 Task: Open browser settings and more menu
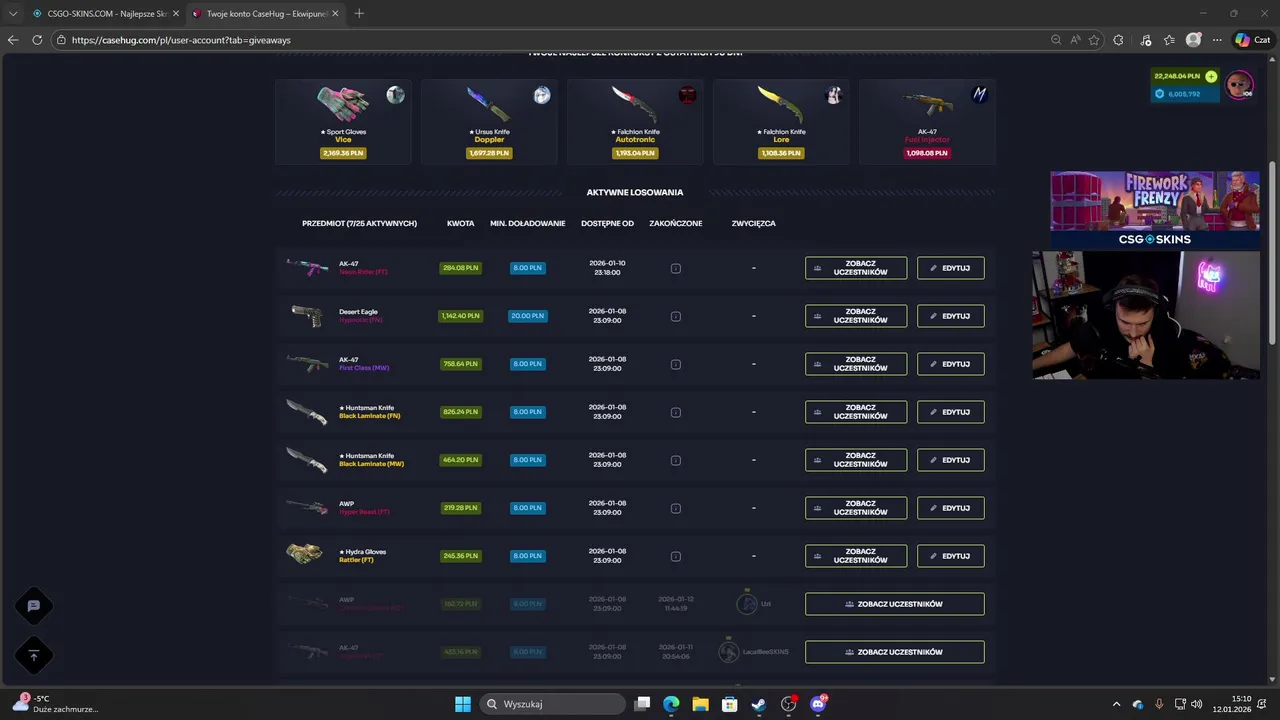1217,40
